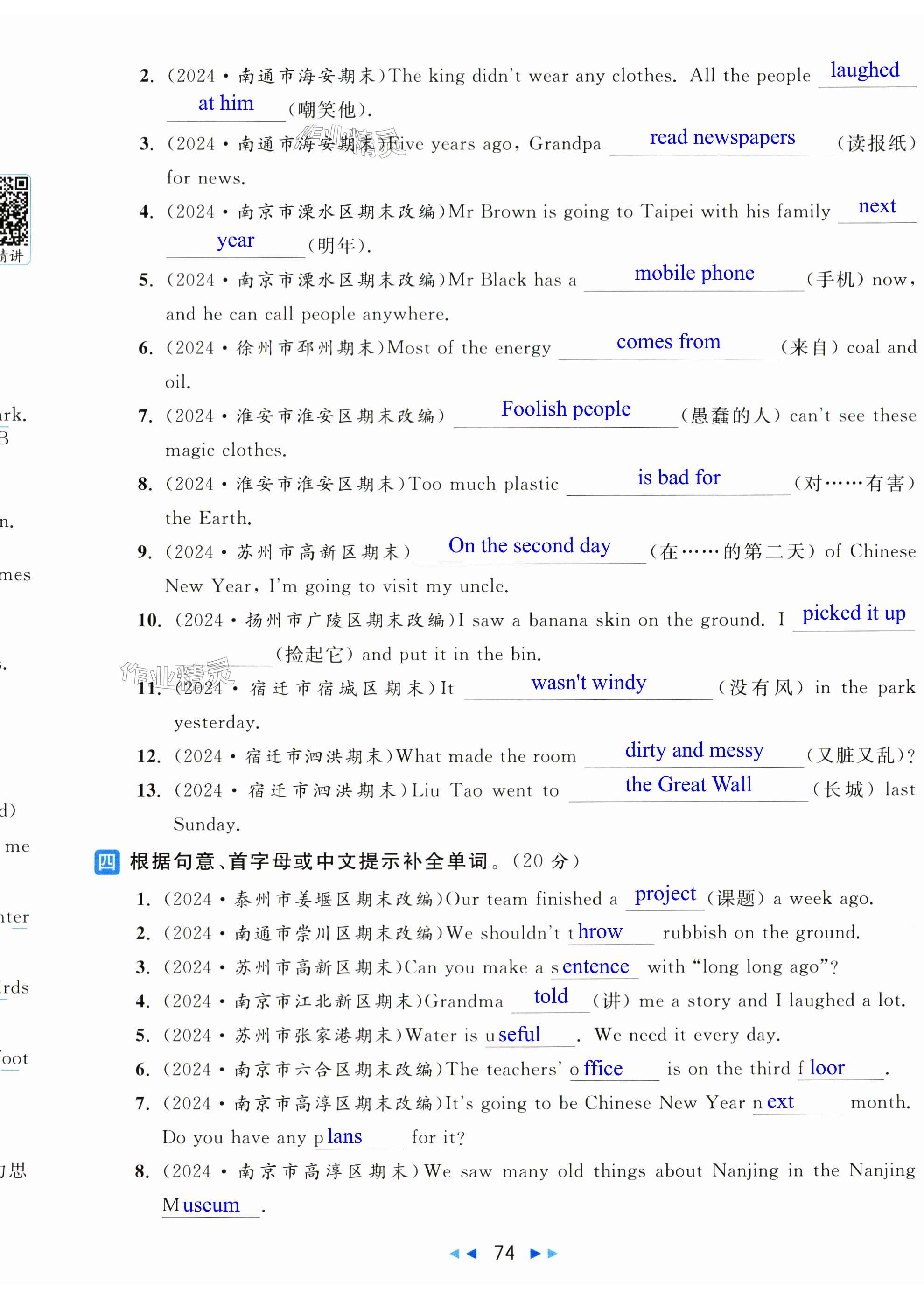Click the dark blue right arrow beside 74
The width and height of the screenshot is (924, 1297).
click(x=535, y=1253)
